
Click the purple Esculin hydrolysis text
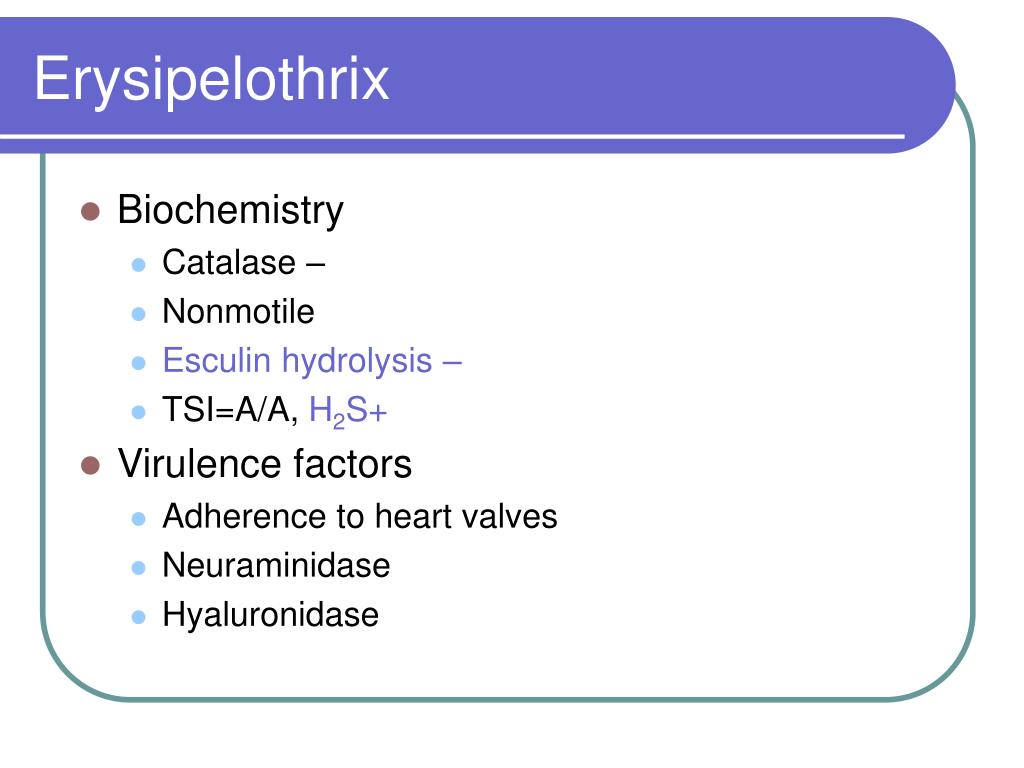tap(312, 362)
